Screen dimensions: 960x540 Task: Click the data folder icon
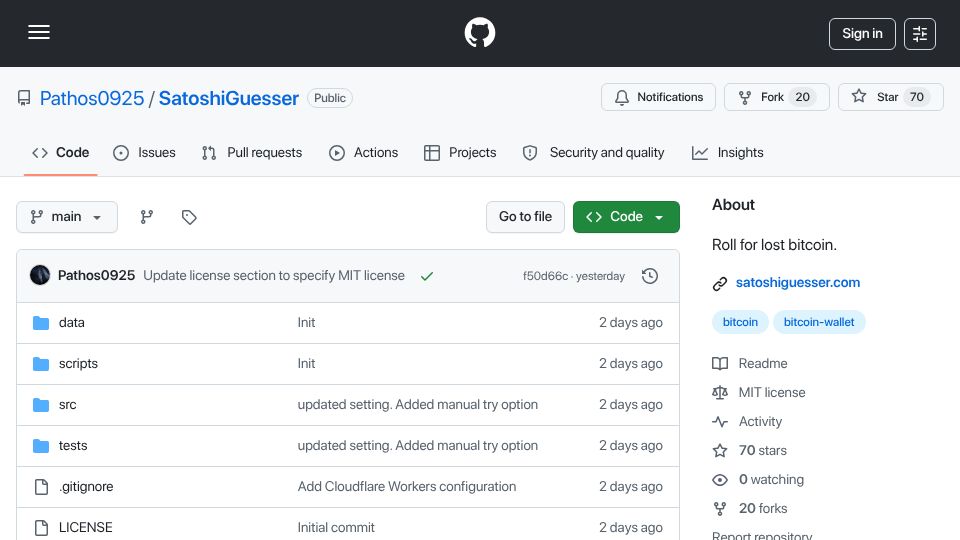pyautogui.click(x=41, y=323)
